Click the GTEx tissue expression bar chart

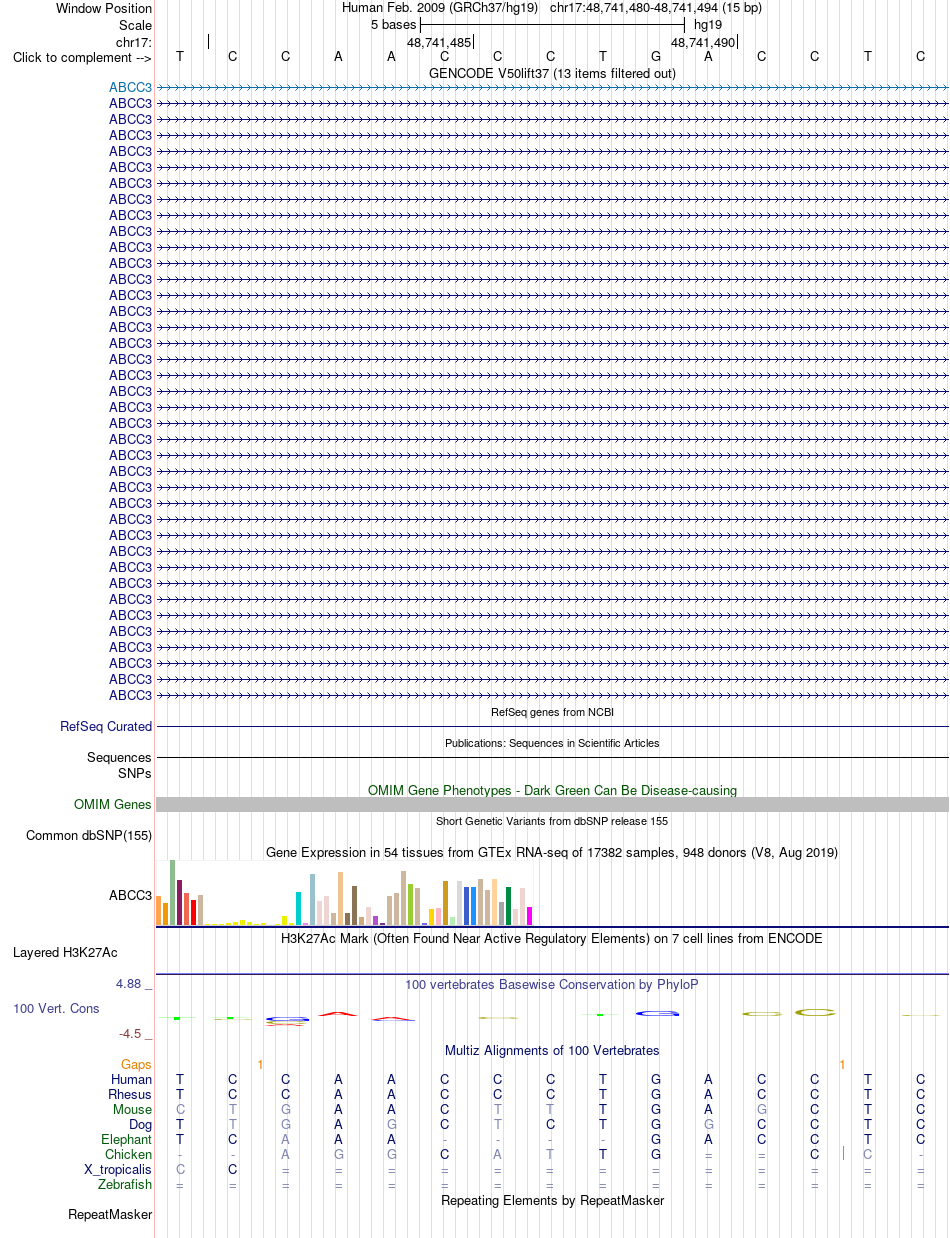[x=345, y=893]
